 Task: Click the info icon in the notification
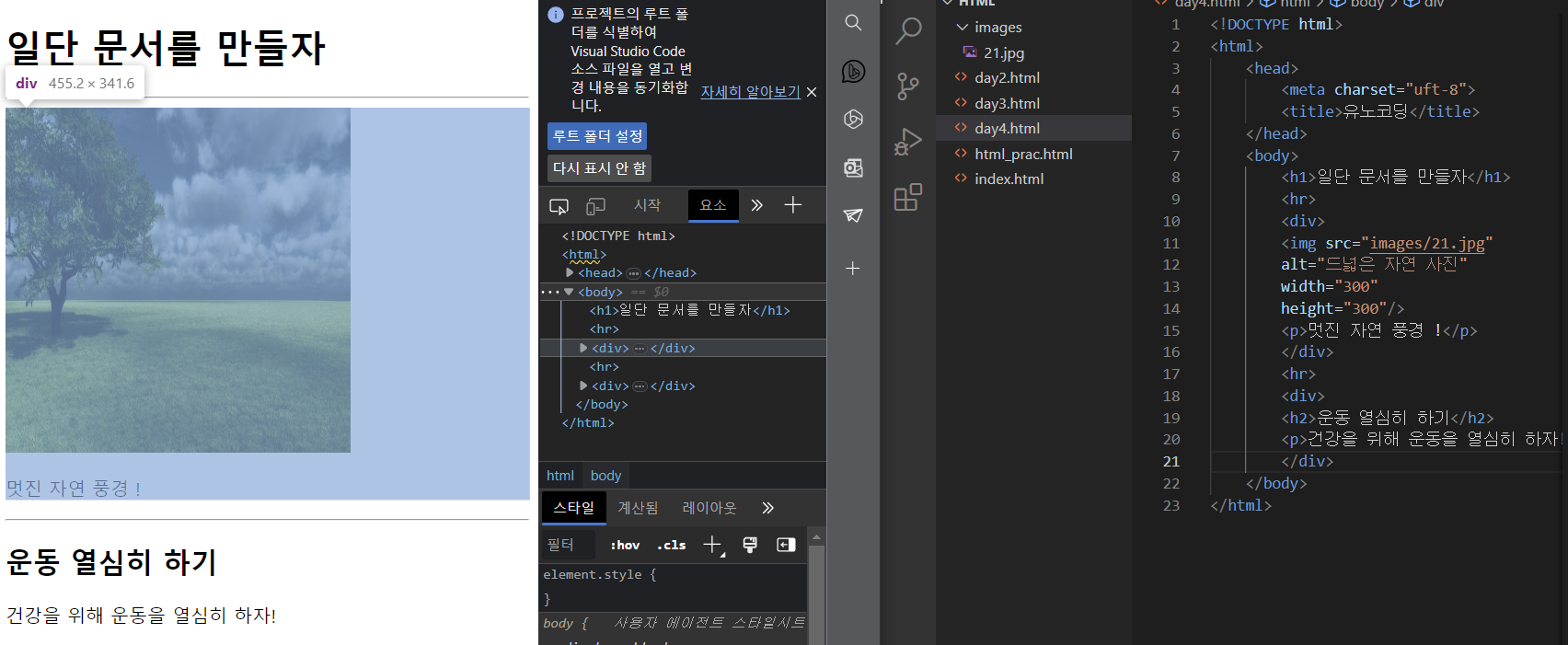tap(556, 15)
